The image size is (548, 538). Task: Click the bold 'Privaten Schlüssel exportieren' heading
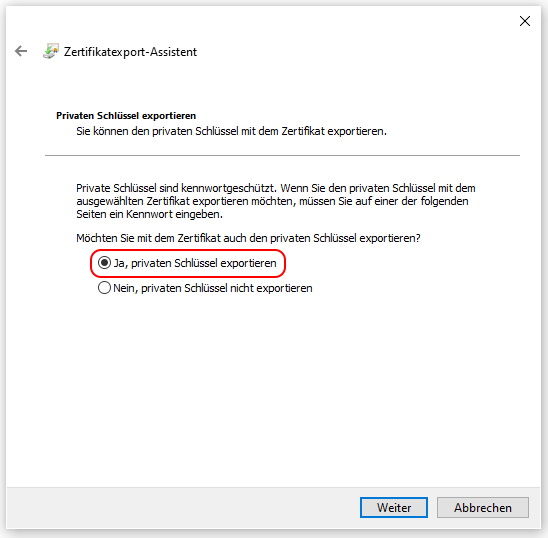126,116
